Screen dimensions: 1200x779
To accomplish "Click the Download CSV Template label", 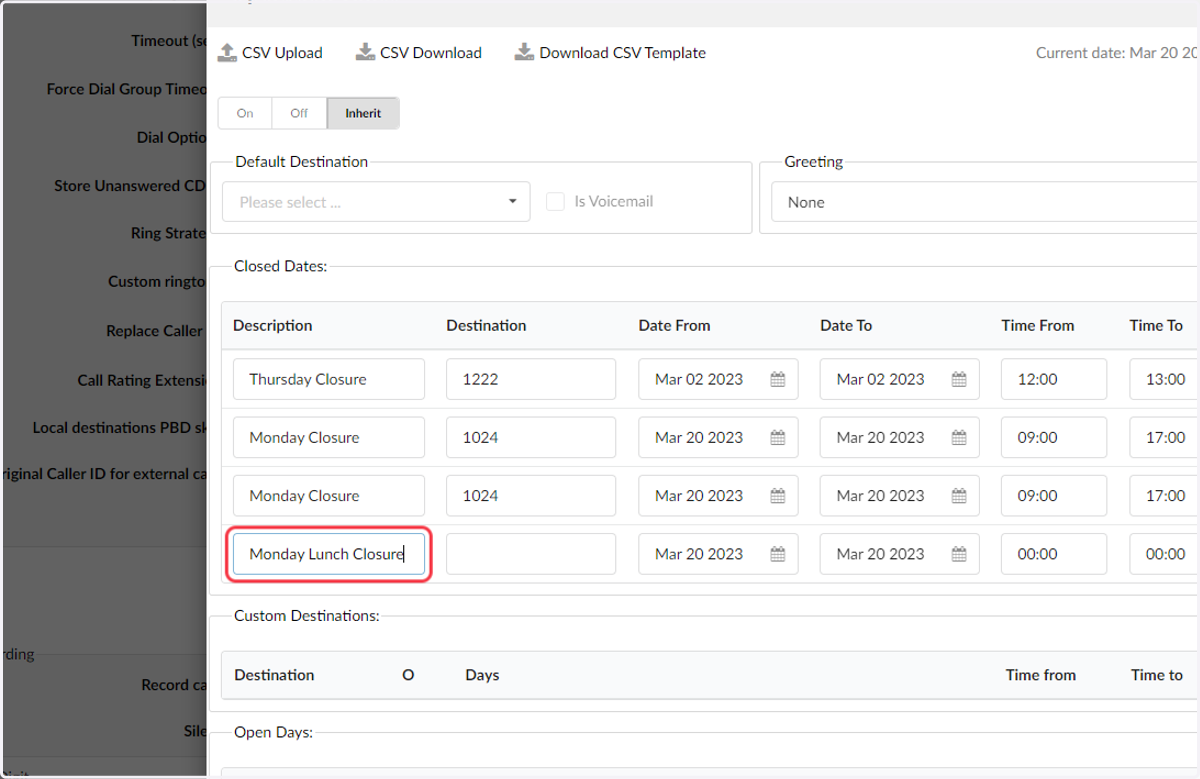I will [x=623, y=53].
